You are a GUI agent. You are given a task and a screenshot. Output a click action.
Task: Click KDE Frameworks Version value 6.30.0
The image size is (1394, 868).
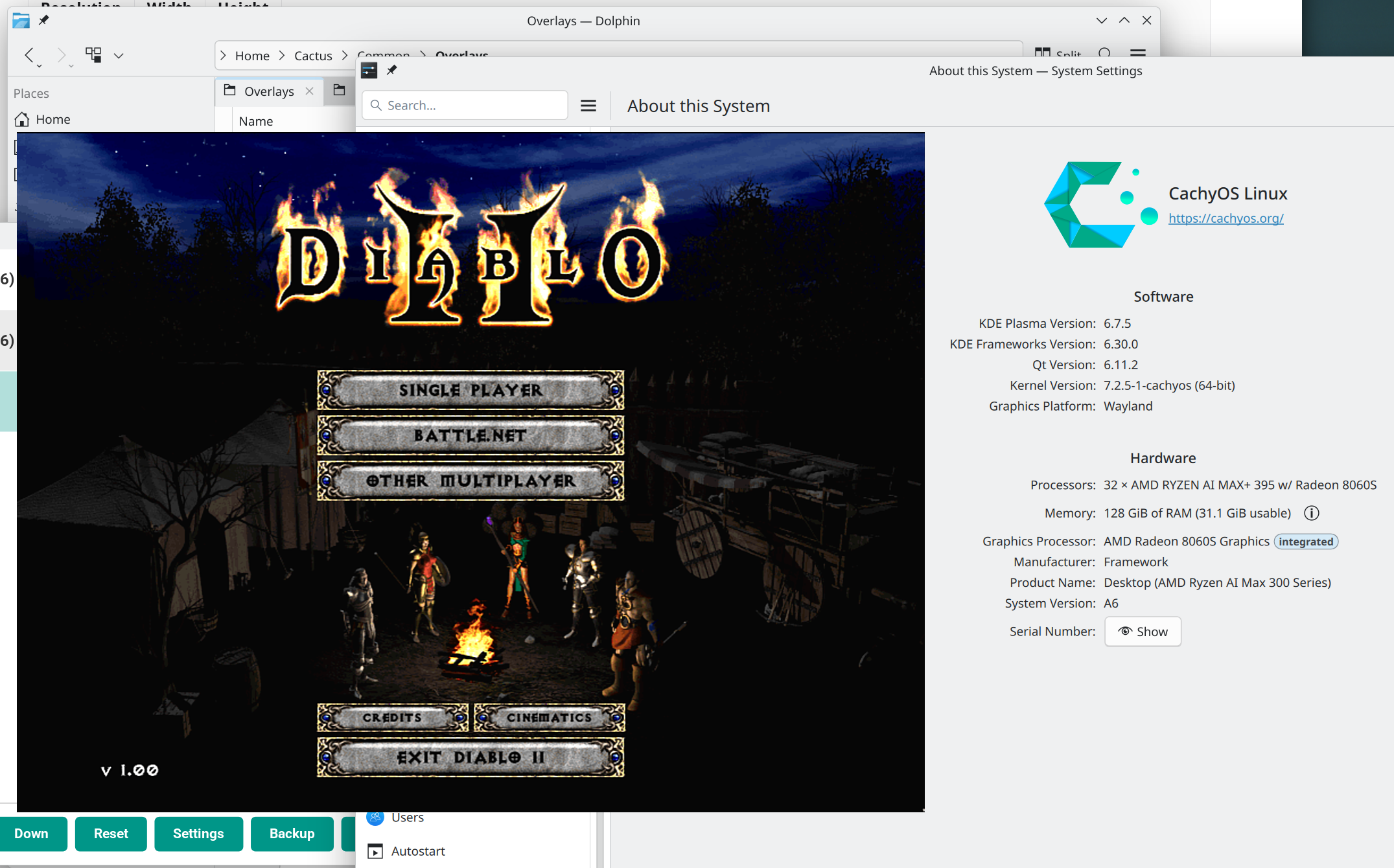(1121, 344)
